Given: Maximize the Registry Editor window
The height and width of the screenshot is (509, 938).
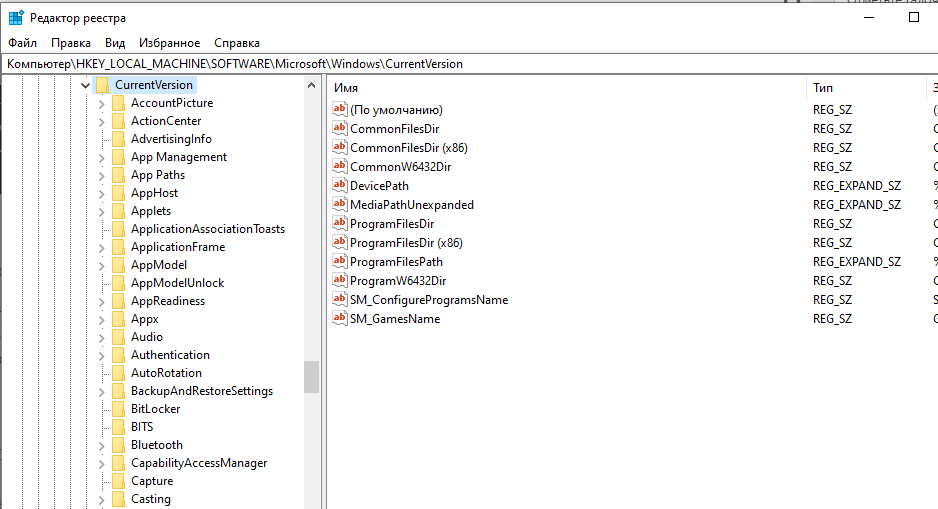Looking at the screenshot, I should (913, 17).
